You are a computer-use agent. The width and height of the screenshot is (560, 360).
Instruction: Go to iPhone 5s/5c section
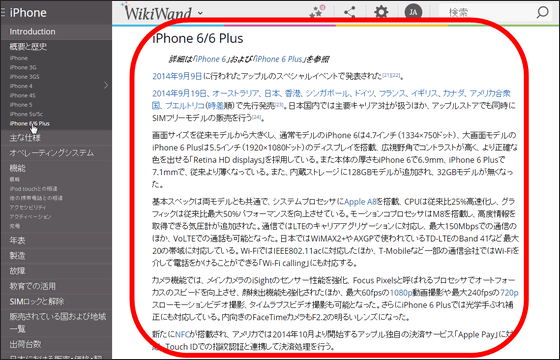pos(26,114)
